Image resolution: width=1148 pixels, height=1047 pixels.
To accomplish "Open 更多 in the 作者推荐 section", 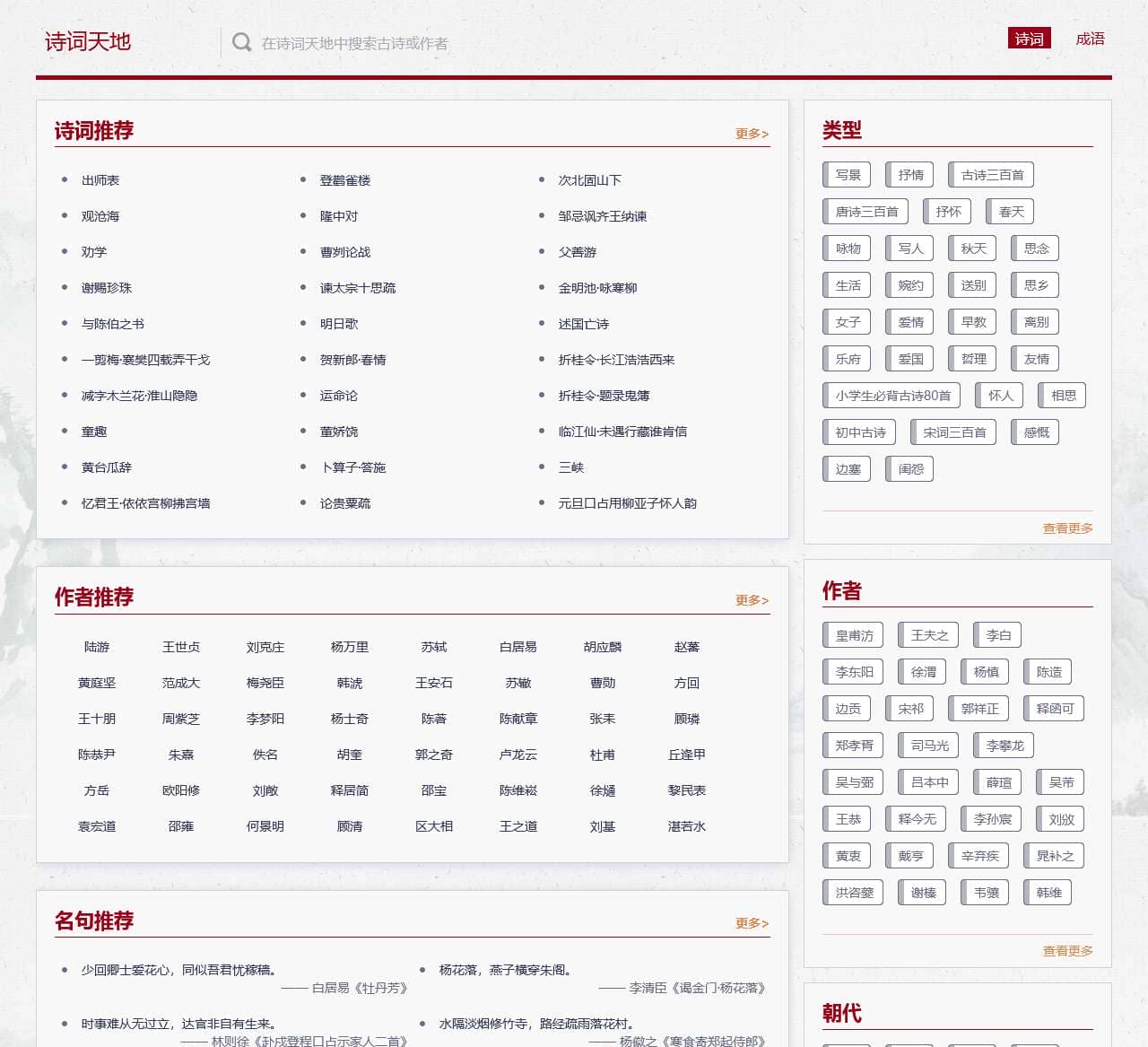I will (x=752, y=600).
